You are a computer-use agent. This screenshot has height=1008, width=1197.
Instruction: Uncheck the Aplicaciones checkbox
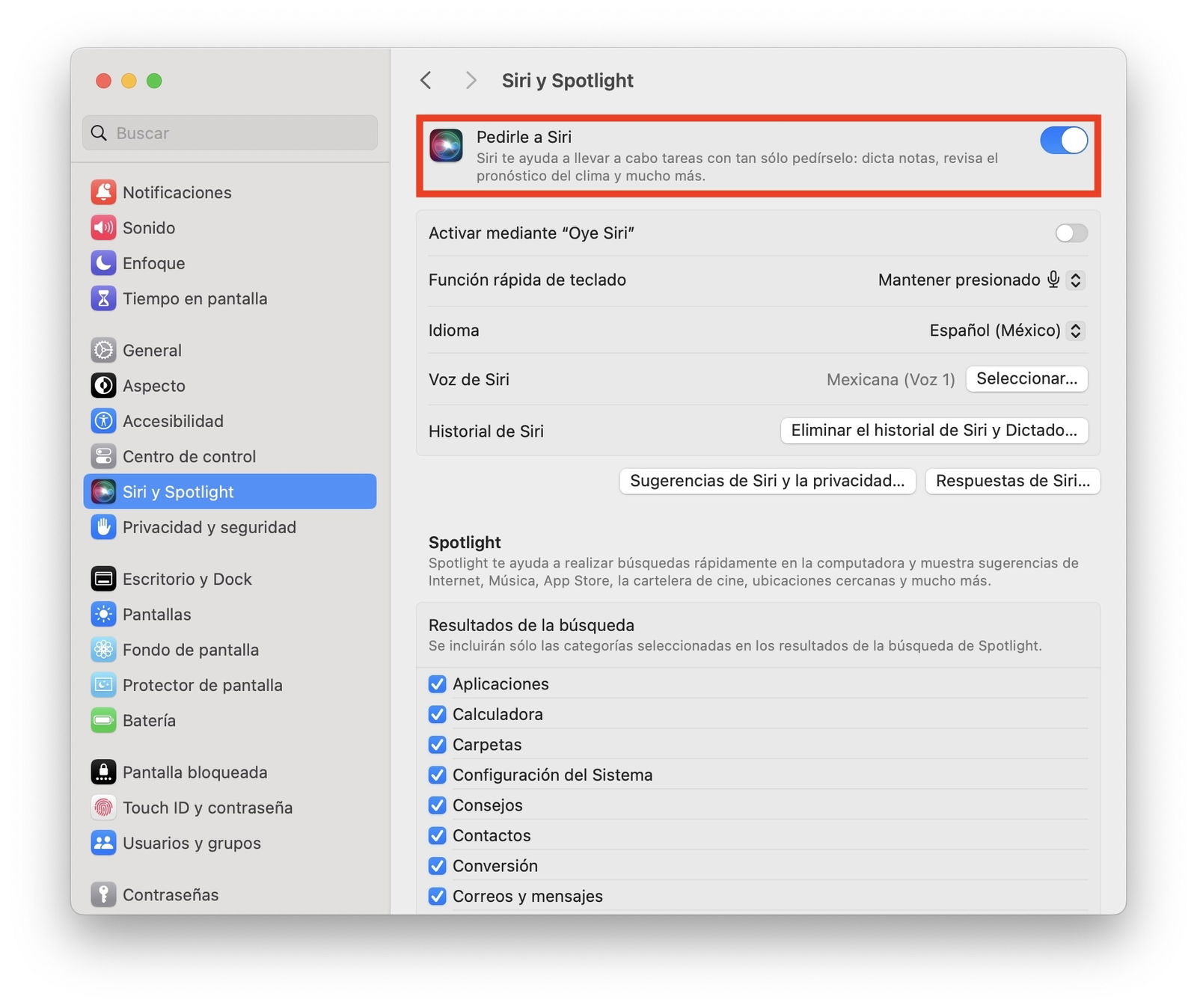437,684
